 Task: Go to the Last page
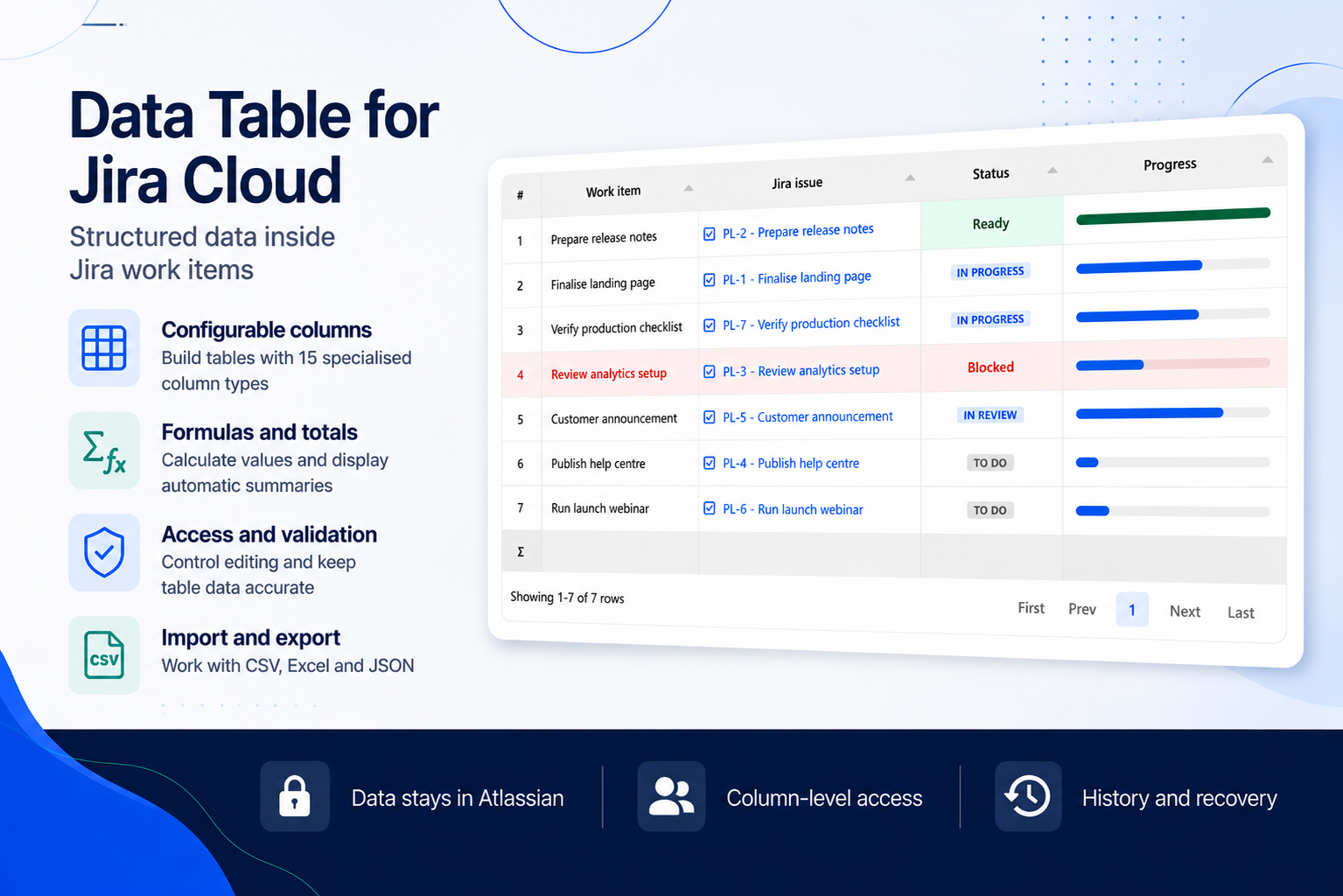(x=1241, y=612)
